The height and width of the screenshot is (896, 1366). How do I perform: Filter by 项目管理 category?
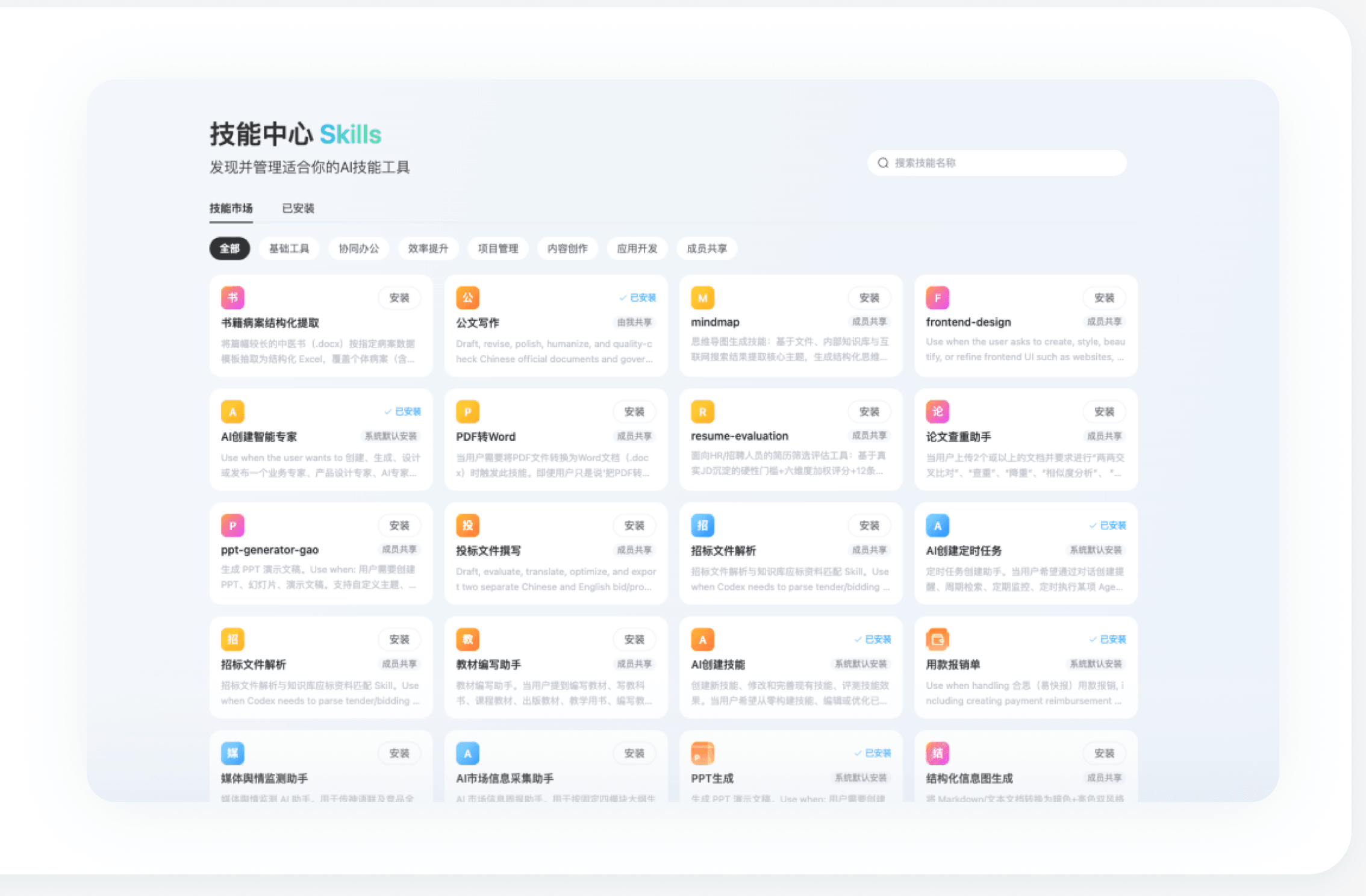coord(498,249)
